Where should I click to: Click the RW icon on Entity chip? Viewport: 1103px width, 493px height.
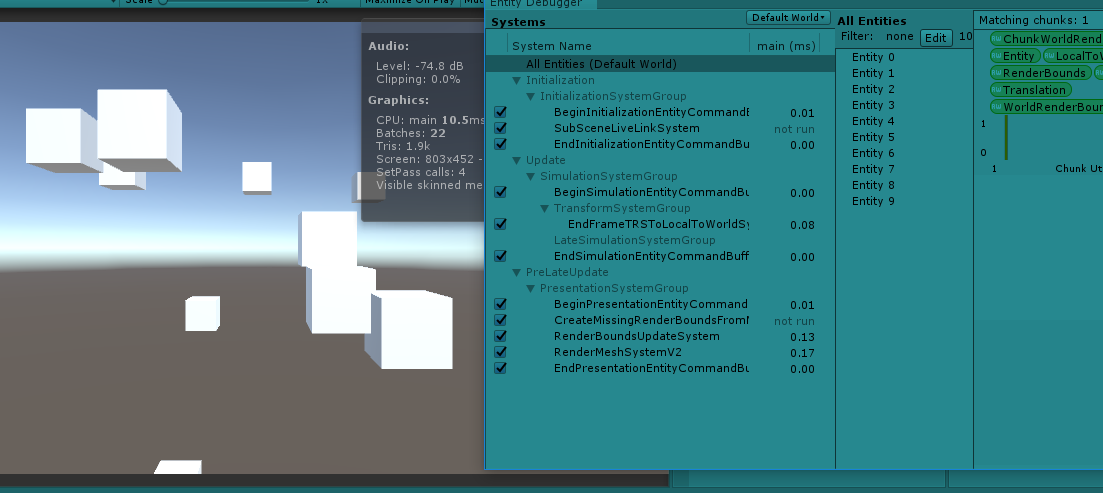tap(996, 56)
